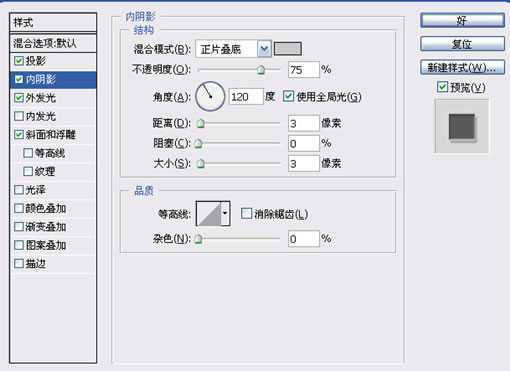Select the 内阴影 row label
The image size is (510, 371).
click(41, 79)
